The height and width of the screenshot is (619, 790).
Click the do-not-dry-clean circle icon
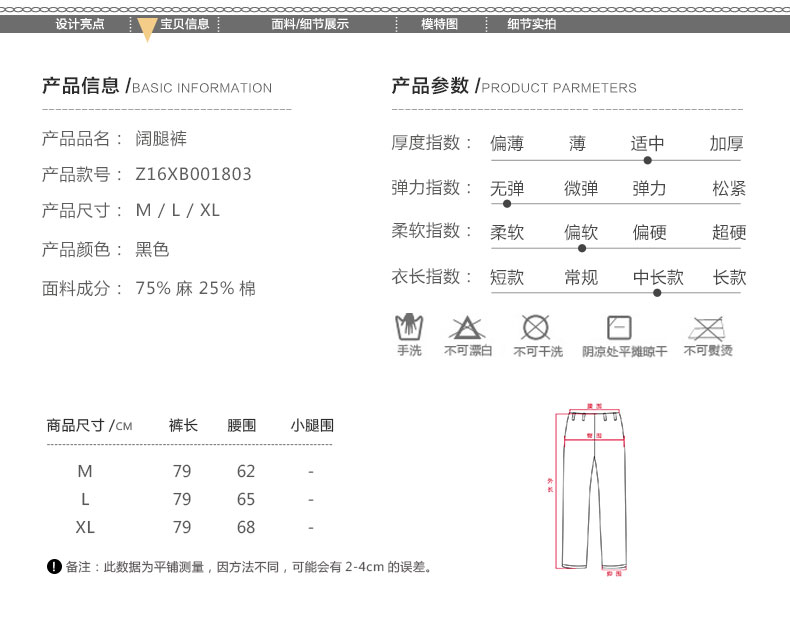click(x=537, y=327)
